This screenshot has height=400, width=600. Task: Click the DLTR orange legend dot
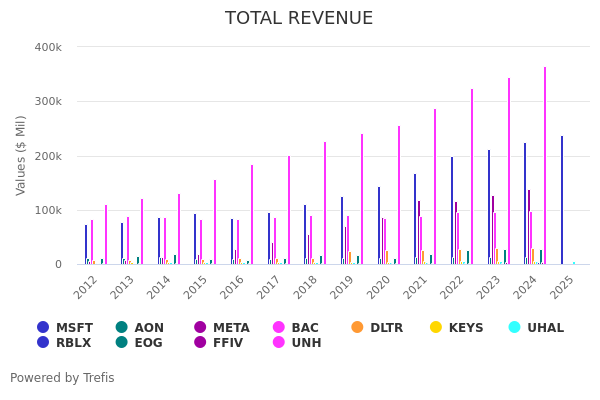(x=358, y=327)
